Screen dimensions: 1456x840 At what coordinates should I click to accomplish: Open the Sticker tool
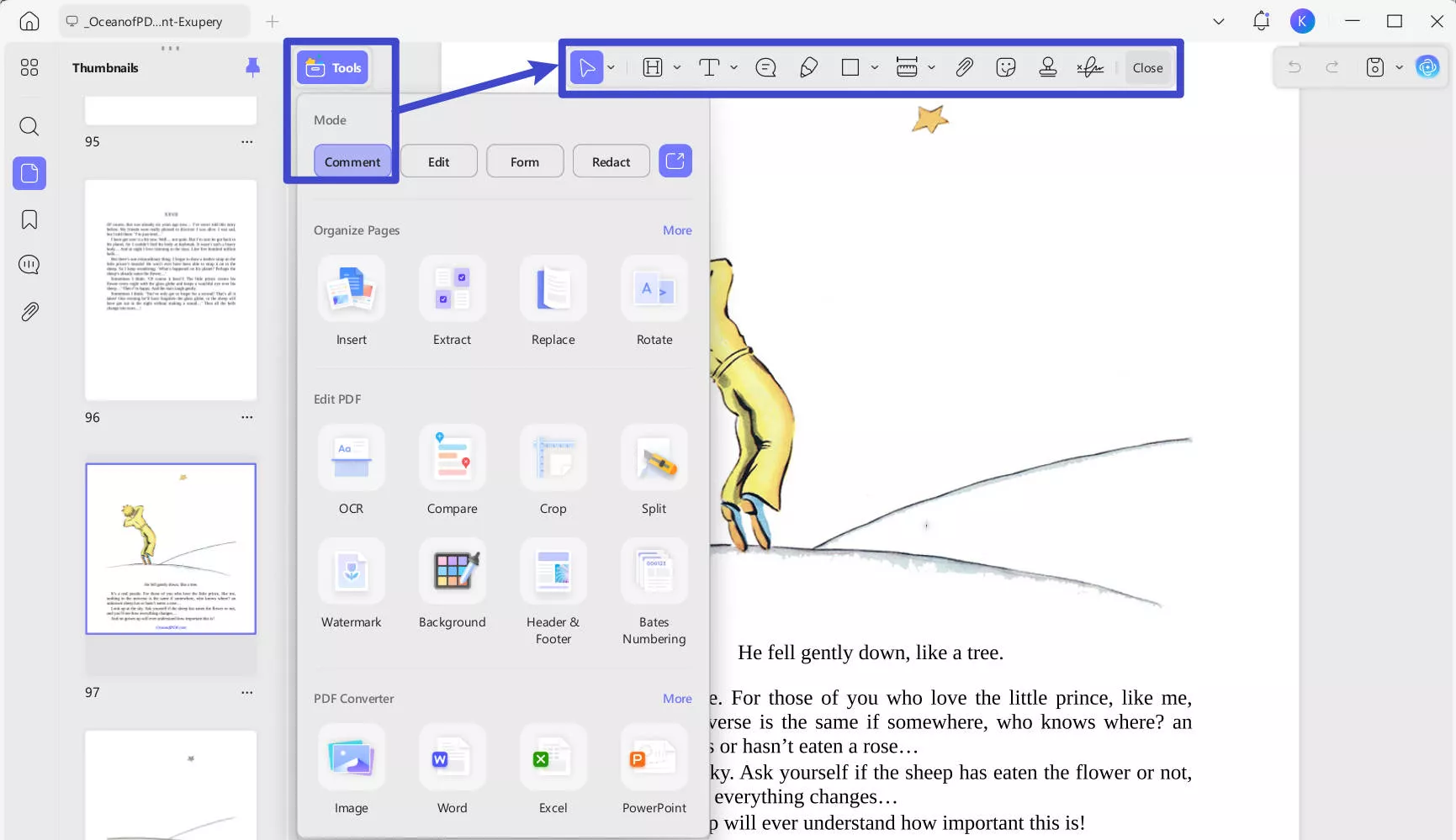(x=1004, y=67)
